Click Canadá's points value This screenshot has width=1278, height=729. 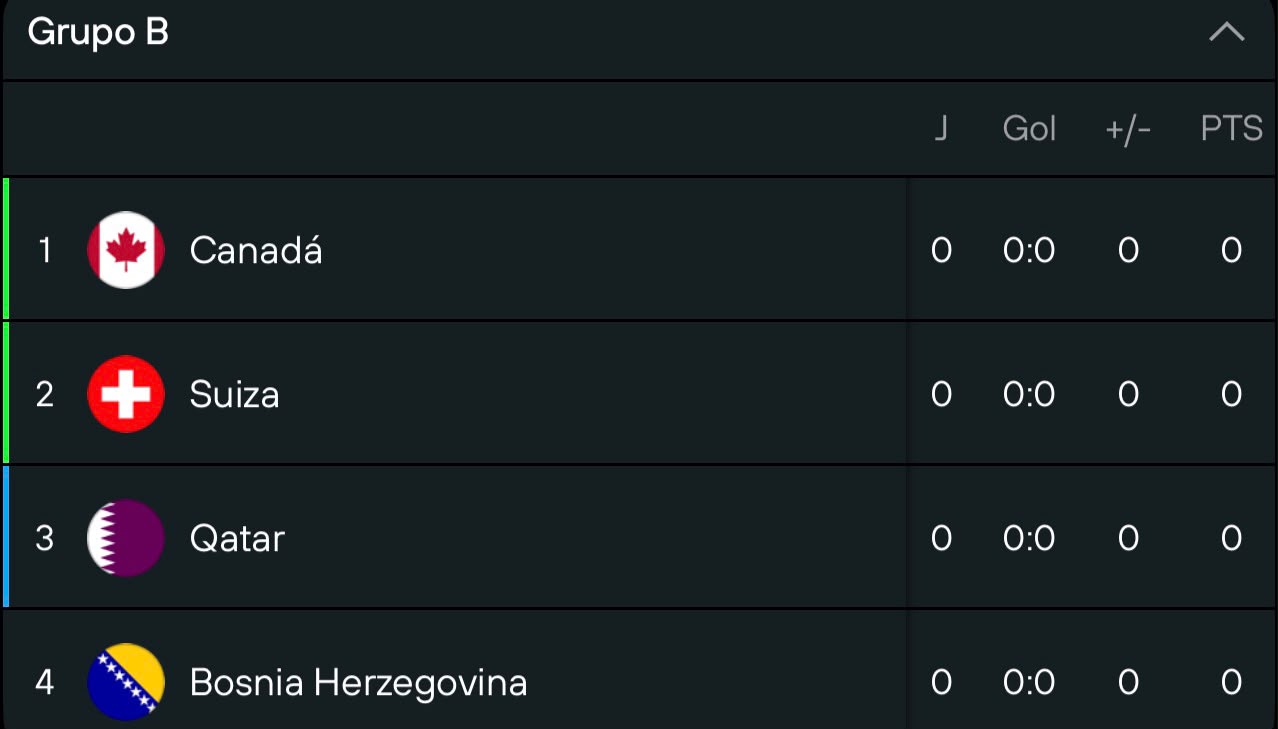click(x=1232, y=250)
